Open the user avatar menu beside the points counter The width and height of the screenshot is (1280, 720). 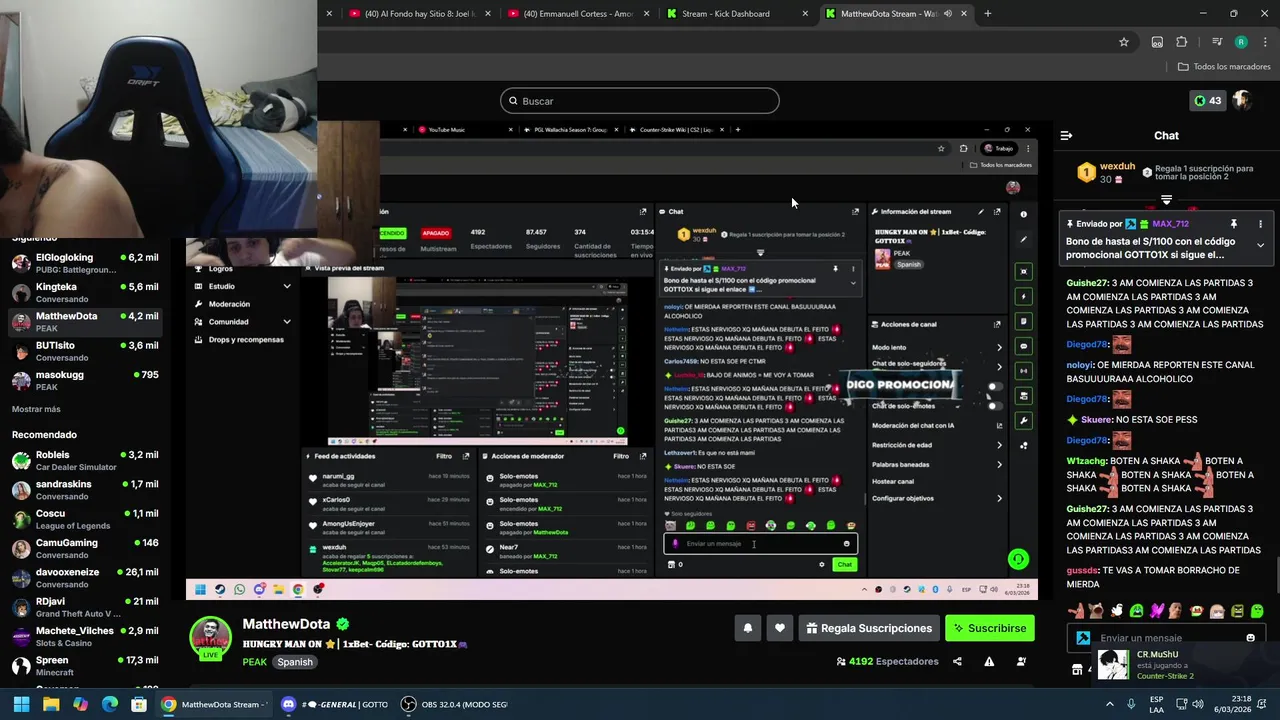[x=1242, y=101]
